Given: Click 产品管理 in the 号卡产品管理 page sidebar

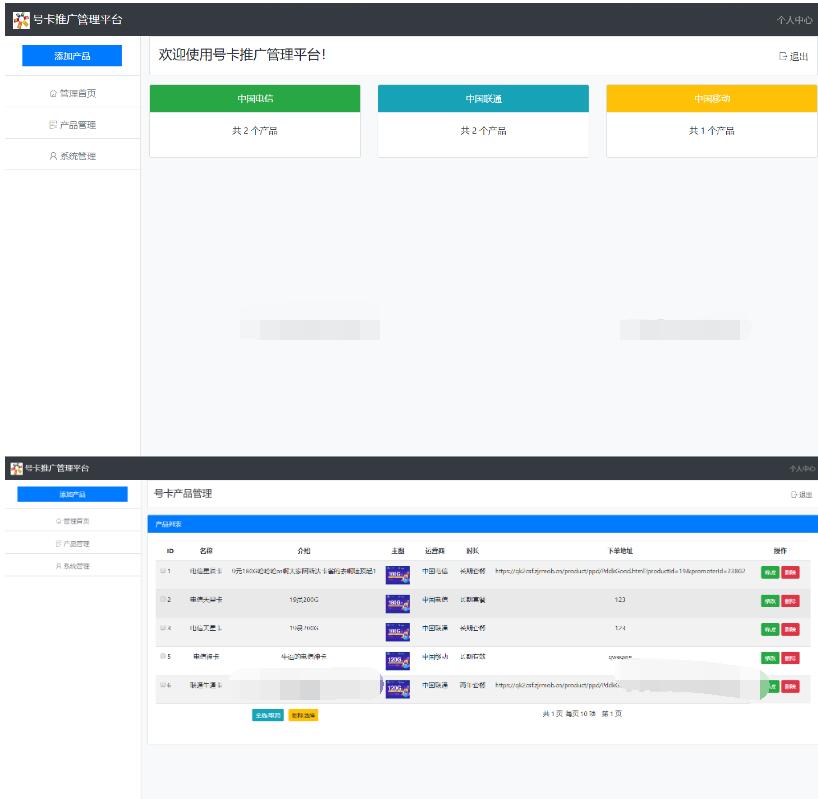Looking at the screenshot, I should pos(72,544).
